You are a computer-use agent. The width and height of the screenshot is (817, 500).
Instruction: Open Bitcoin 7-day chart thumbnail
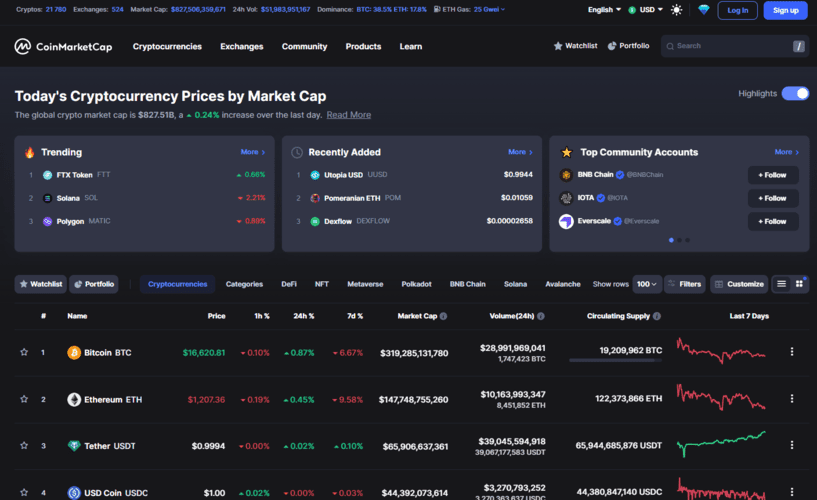coord(721,351)
